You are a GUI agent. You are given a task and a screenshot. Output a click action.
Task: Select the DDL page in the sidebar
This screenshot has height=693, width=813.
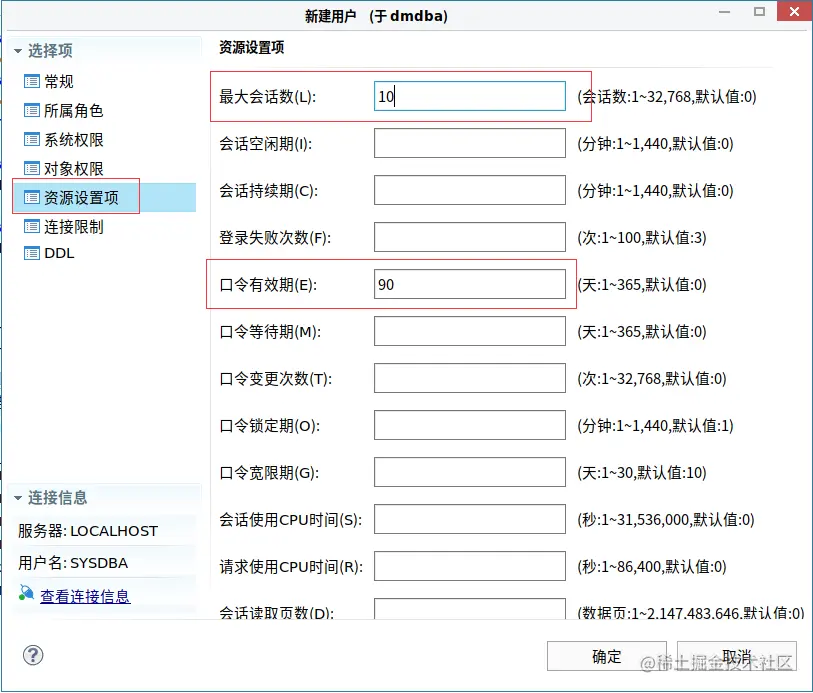[52, 253]
